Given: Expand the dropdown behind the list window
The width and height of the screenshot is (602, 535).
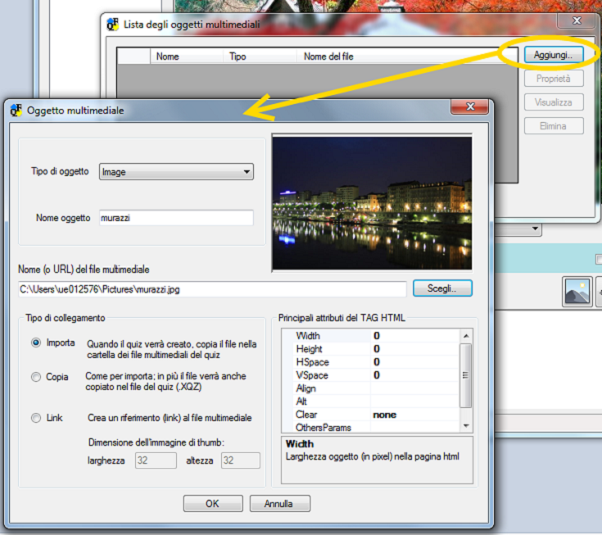Looking at the screenshot, I should (x=536, y=229).
